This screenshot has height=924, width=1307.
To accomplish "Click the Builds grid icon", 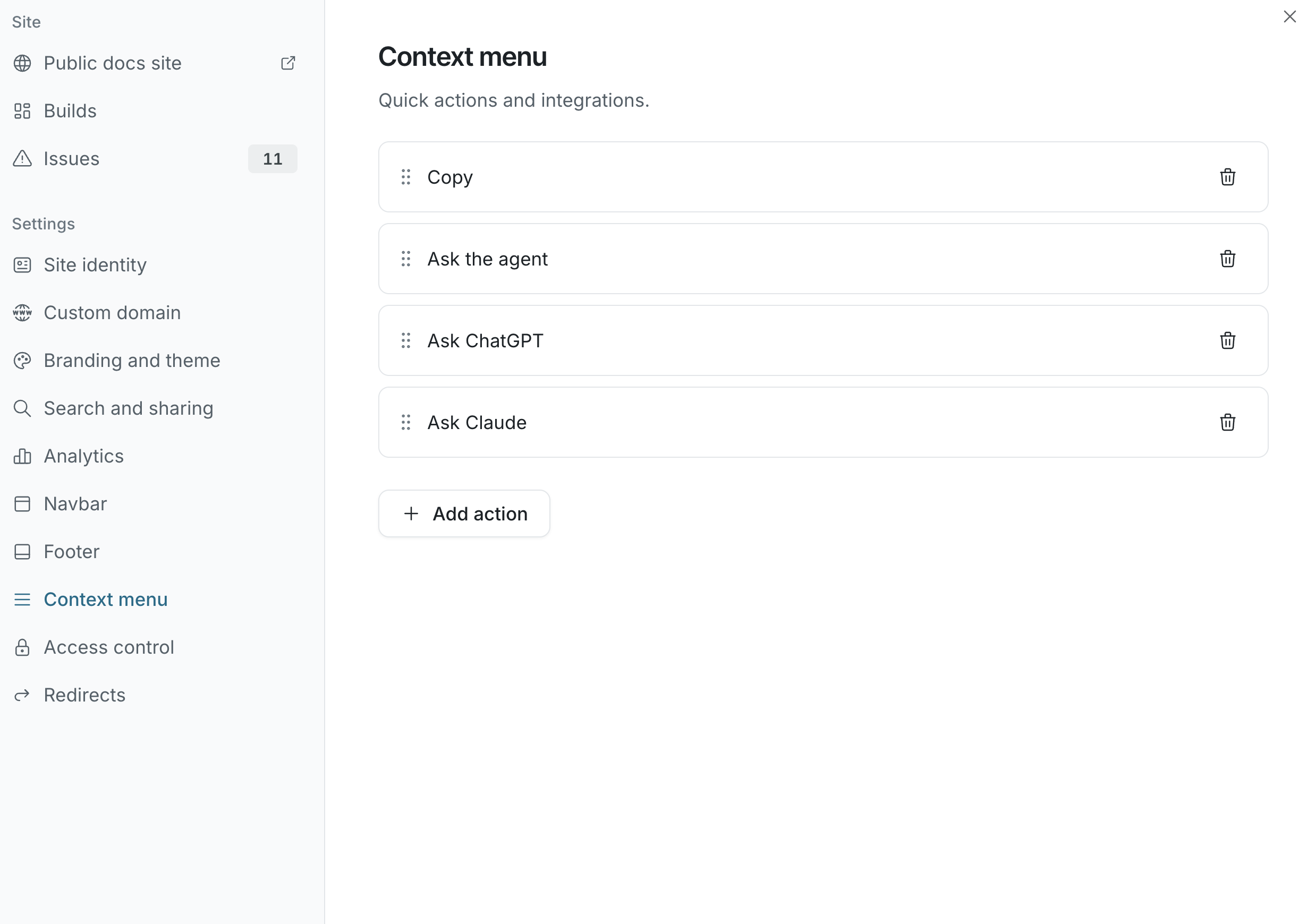I will (22, 111).
